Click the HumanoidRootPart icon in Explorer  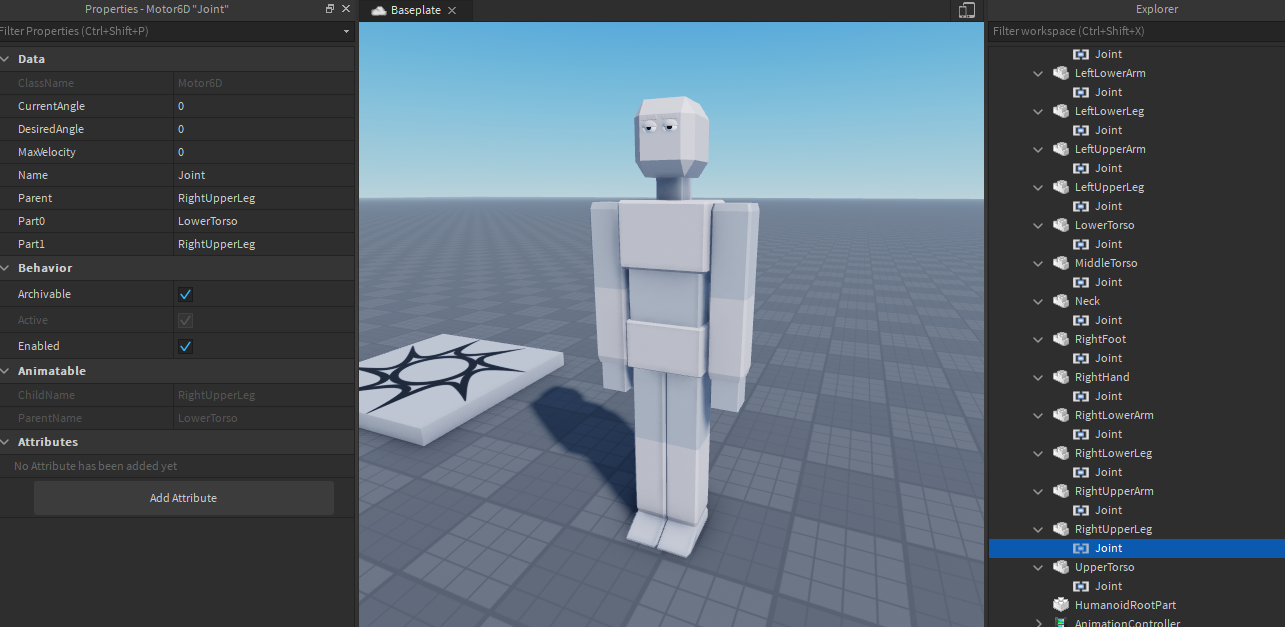[x=1061, y=605]
